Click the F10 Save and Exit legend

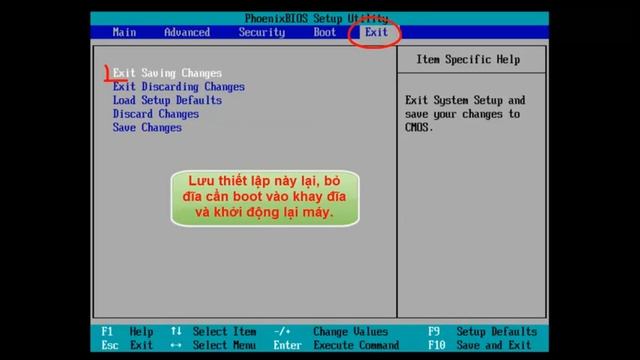pos(480,345)
